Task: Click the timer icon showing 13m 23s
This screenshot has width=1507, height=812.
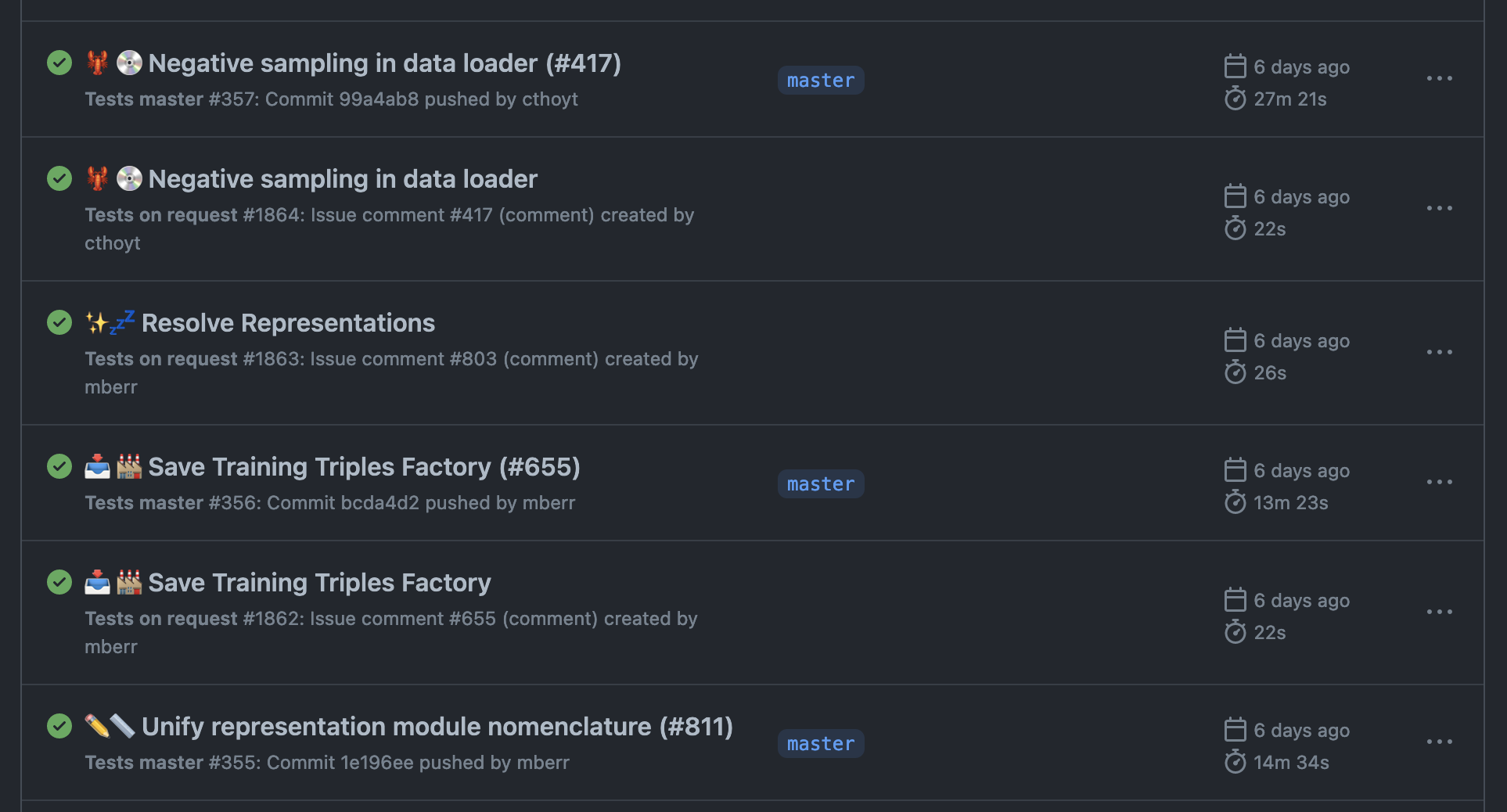Action: [1235, 503]
